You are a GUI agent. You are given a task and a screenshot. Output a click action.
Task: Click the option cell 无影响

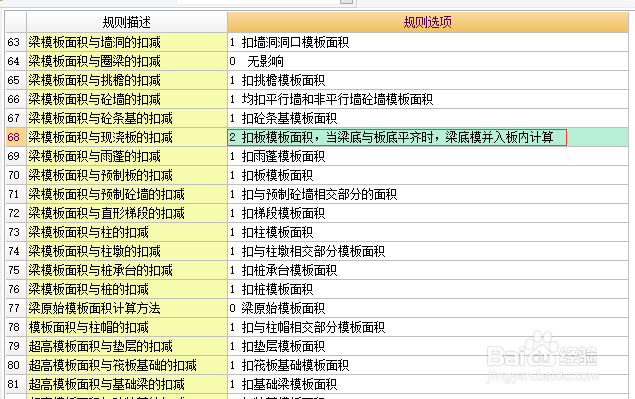point(428,61)
